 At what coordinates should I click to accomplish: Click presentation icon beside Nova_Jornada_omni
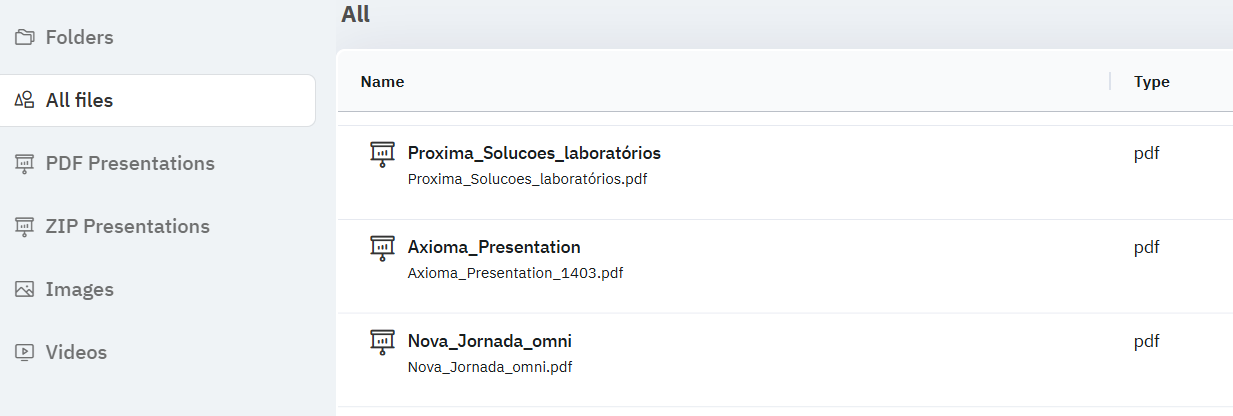pos(382,342)
